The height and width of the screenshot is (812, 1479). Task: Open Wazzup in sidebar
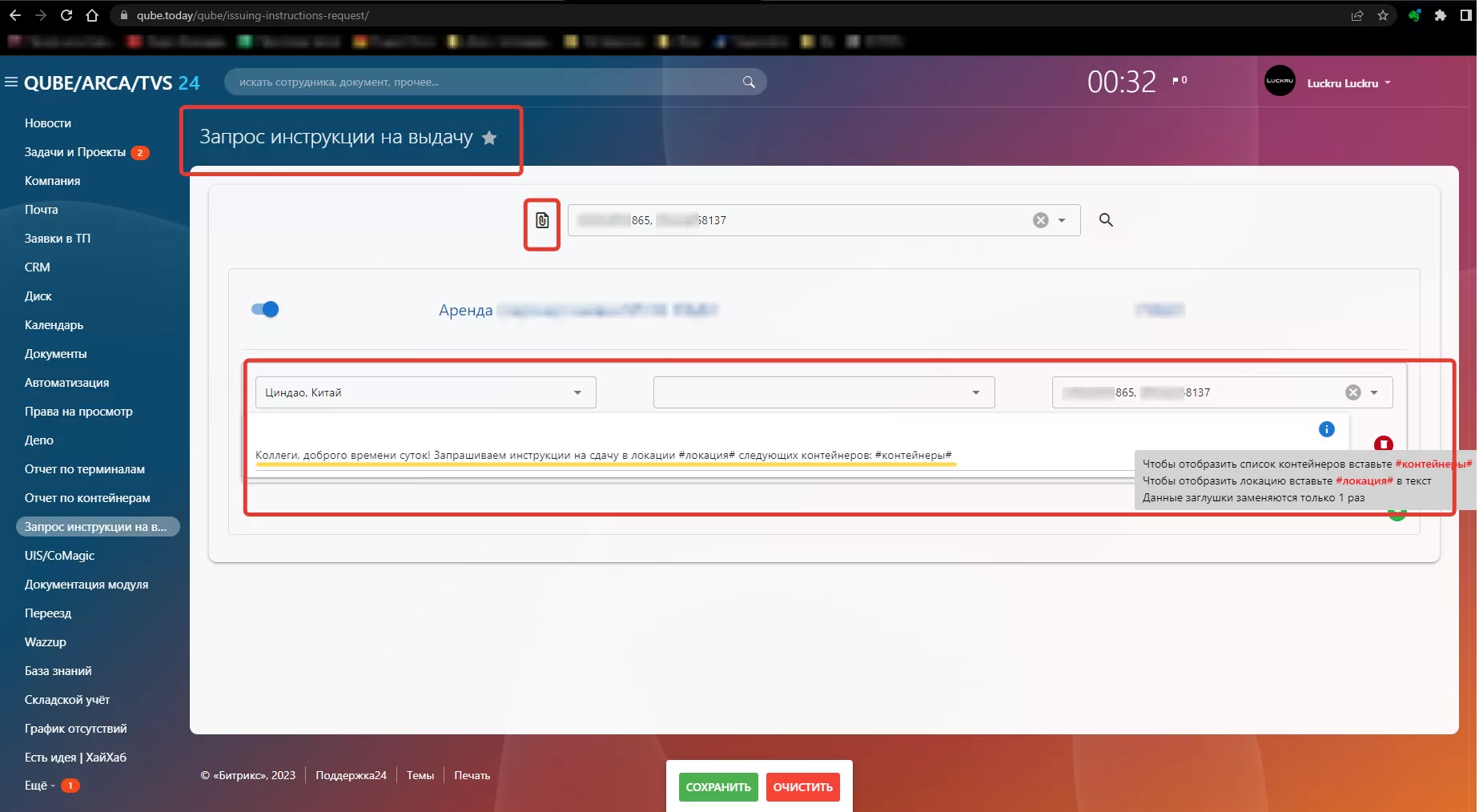(46, 642)
